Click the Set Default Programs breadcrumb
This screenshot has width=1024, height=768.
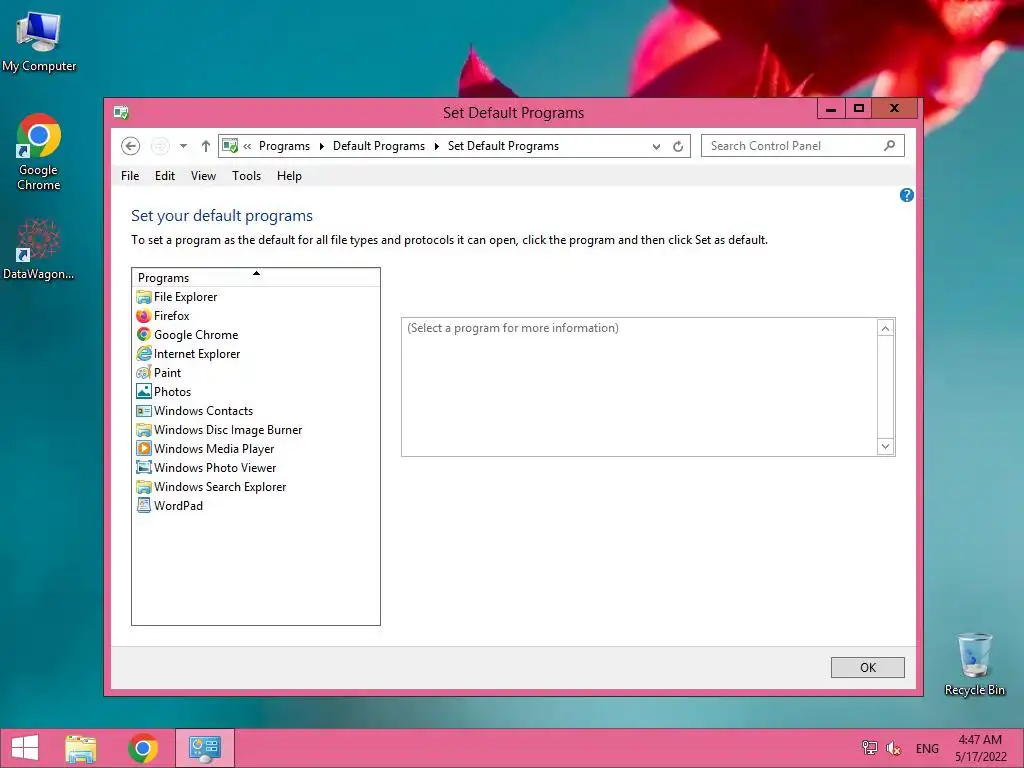click(503, 146)
